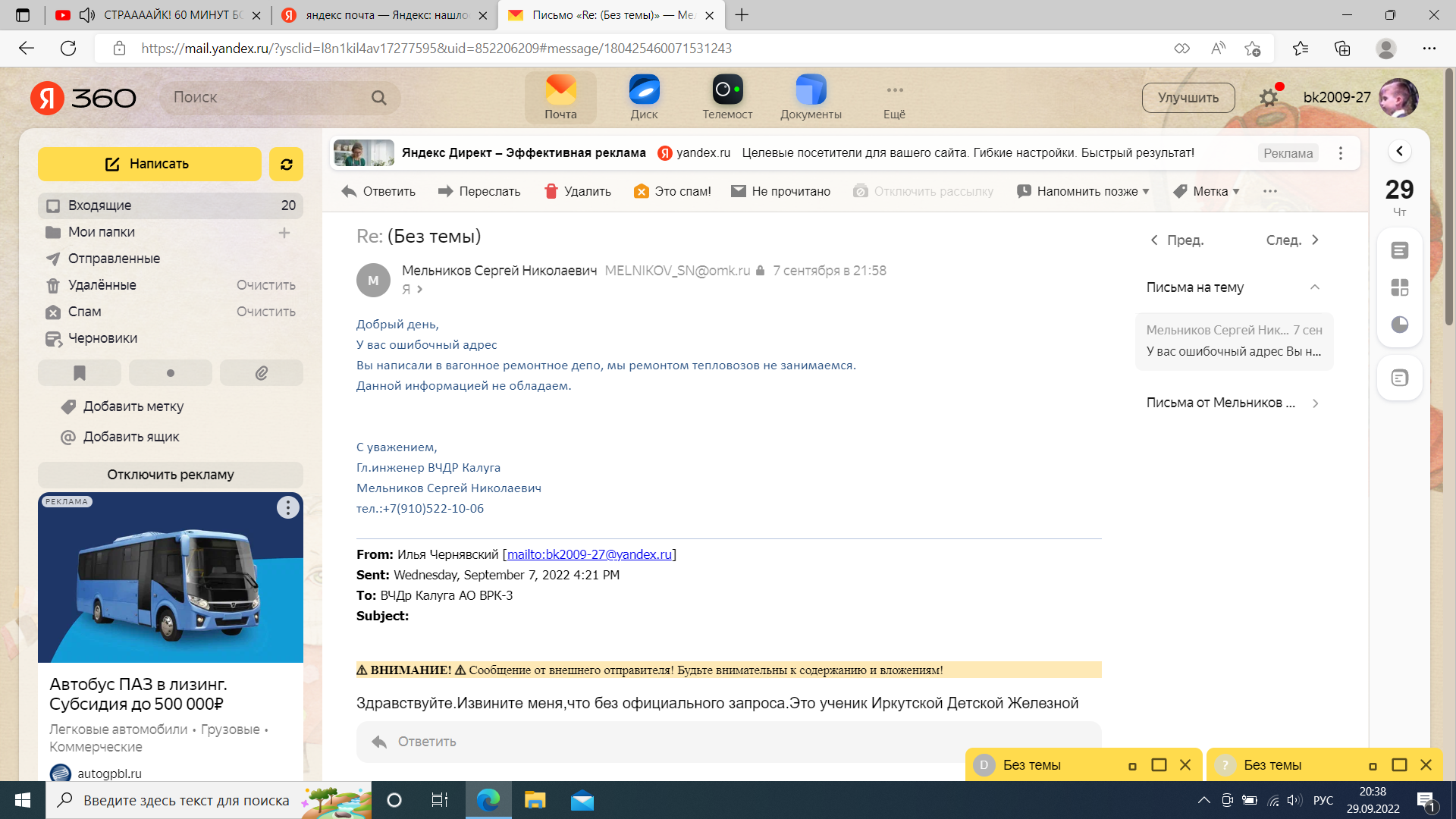Viewport: 1456px width, 819px height.
Task: Open 'Напомнить позже' dropdown
Action: pyautogui.click(x=1083, y=191)
